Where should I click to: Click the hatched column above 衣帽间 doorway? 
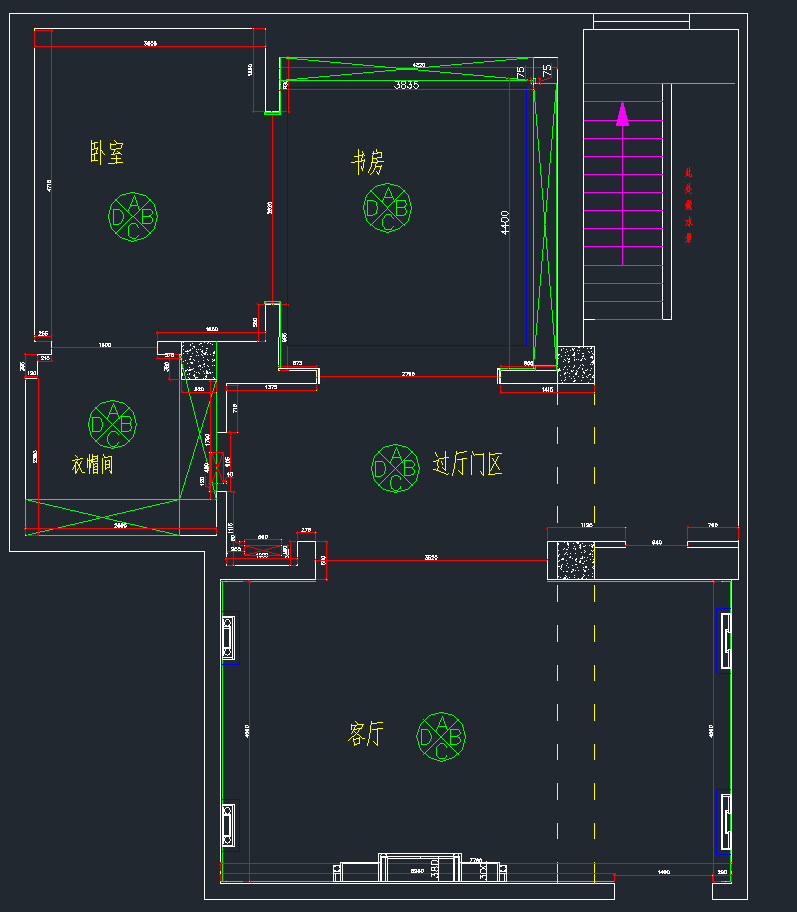pos(198,361)
